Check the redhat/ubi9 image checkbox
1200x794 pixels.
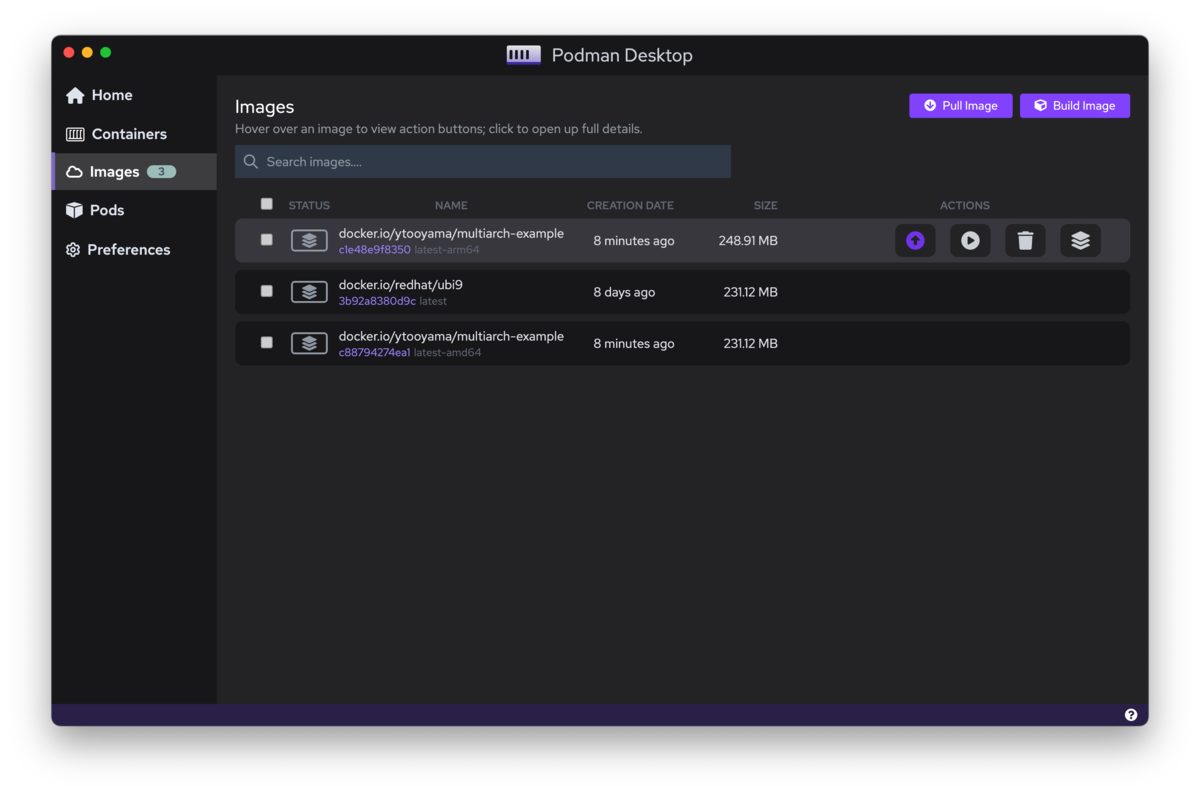tap(266, 291)
